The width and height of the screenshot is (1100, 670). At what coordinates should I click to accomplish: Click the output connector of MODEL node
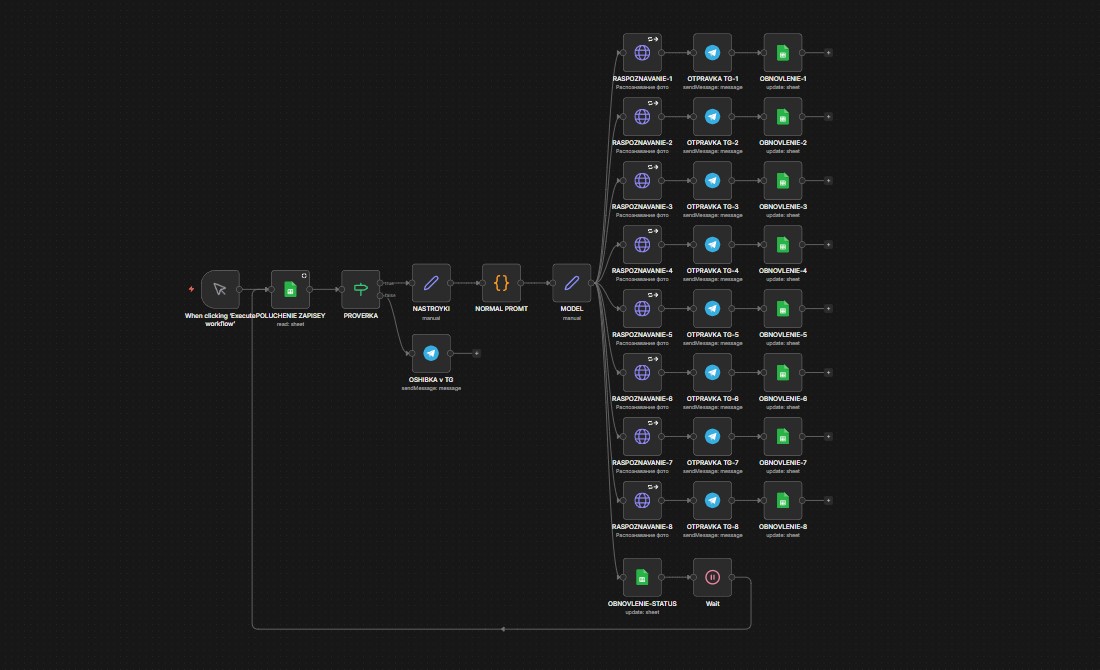pyautogui.click(x=593, y=283)
